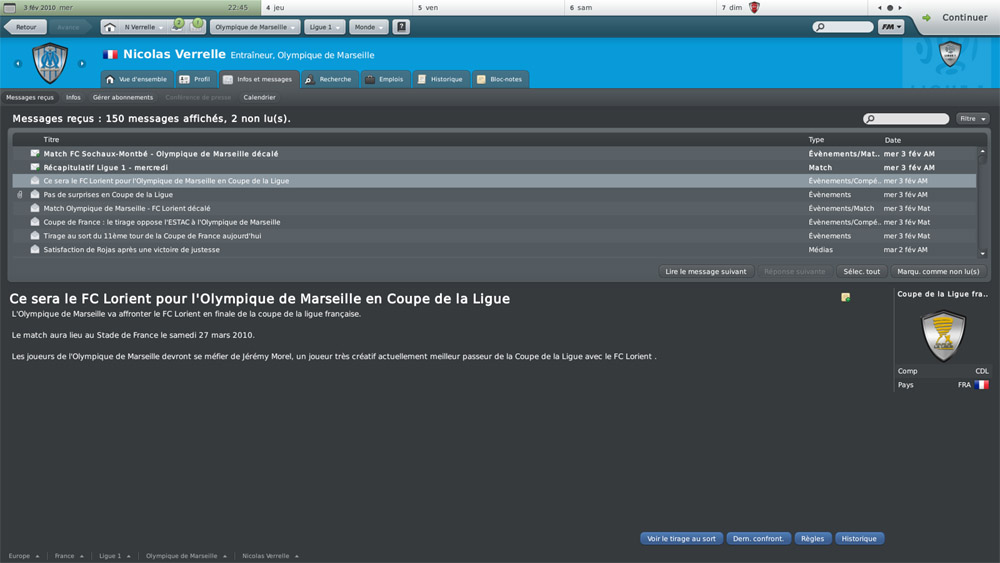This screenshot has width=1000, height=563.
Task: Click 'Voir le tirage au sort' button
Action: tap(681, 539)
